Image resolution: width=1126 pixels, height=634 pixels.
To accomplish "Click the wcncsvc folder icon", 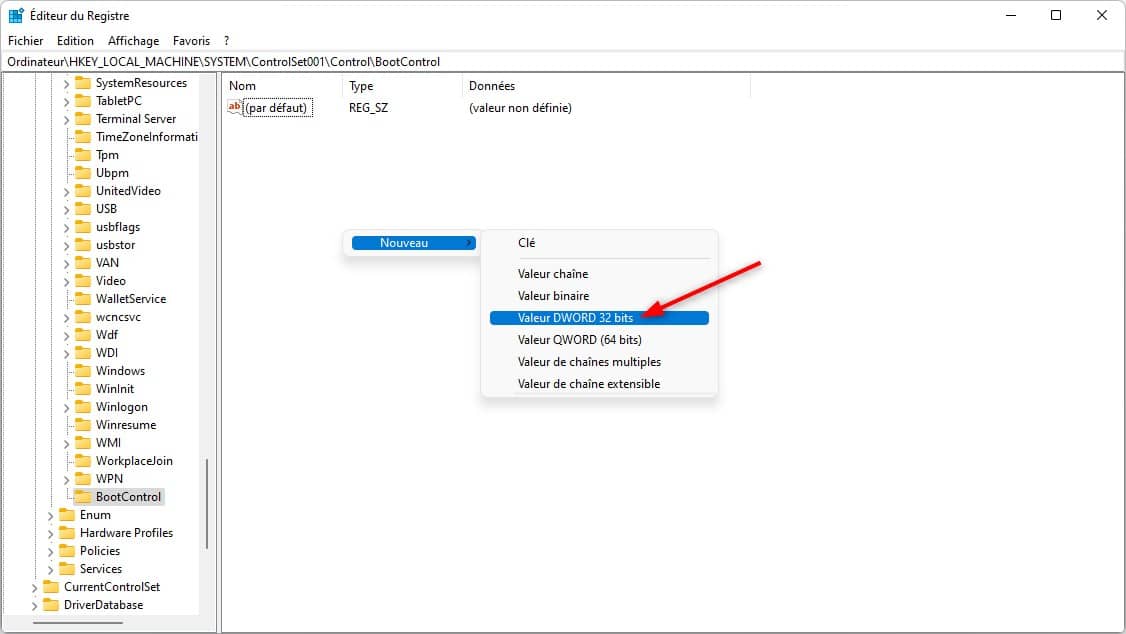I will point(83,317).
